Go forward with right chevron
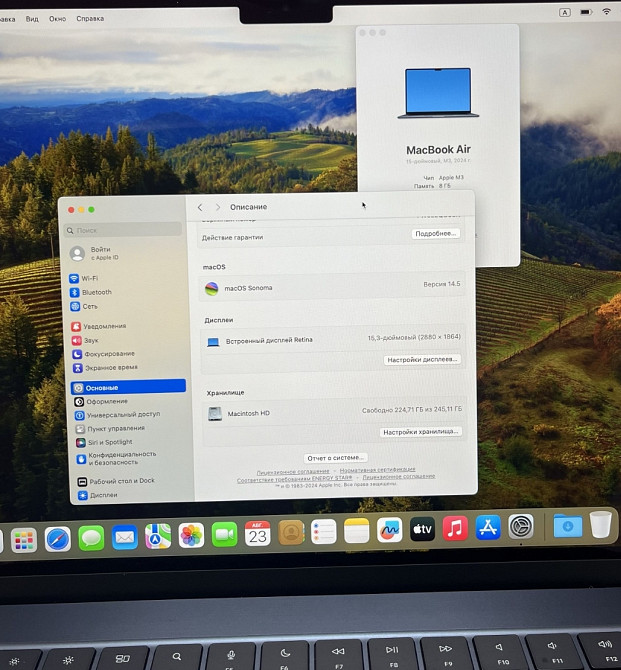Viewport: 621px width, 670px height. click(218, 207)
